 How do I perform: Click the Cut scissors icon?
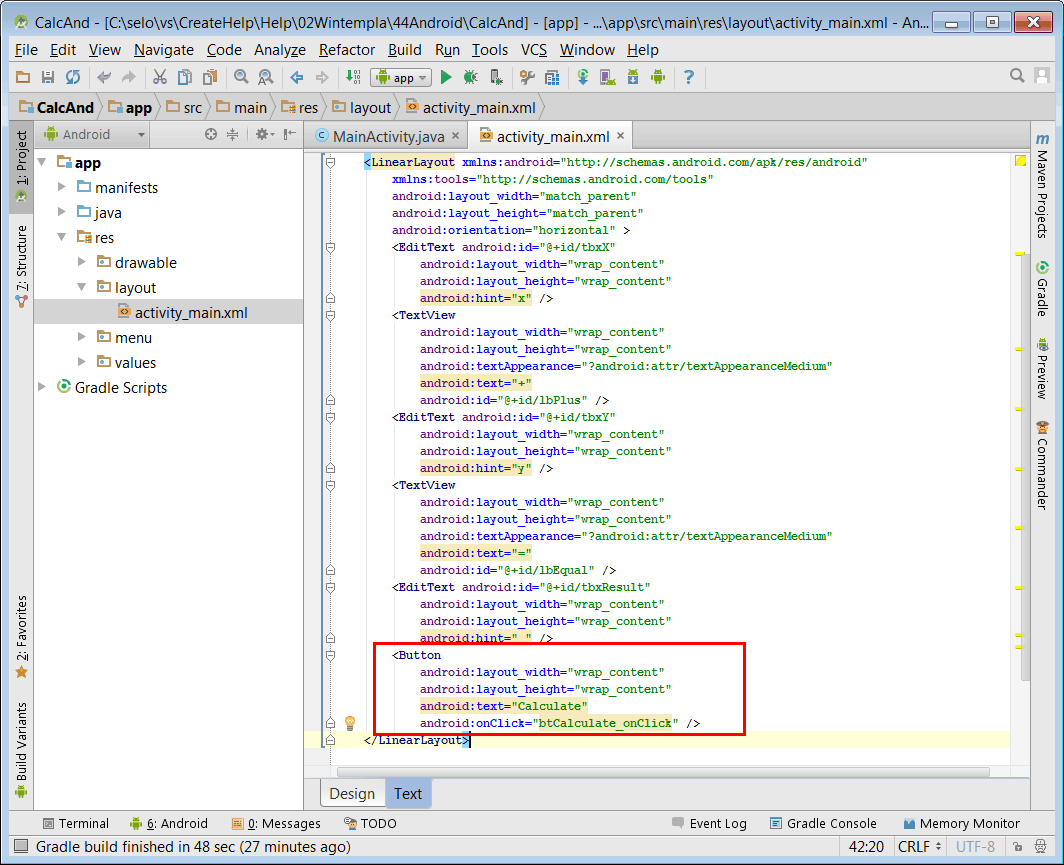[160, 77]
